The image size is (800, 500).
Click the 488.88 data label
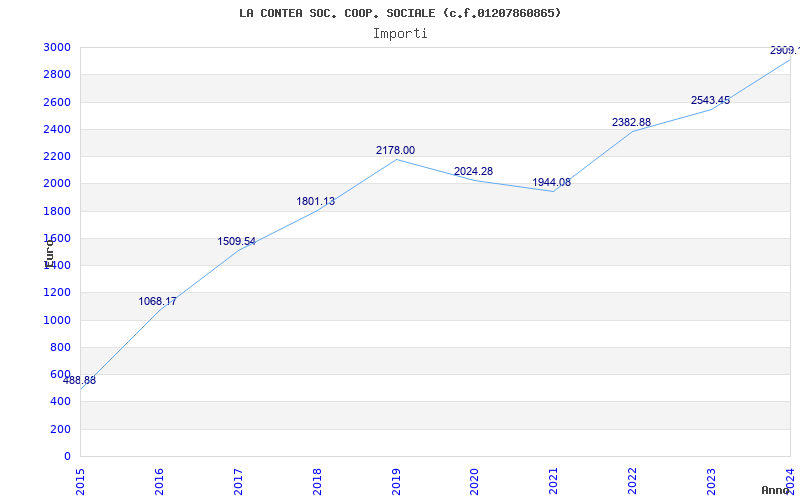click(79, 381)
